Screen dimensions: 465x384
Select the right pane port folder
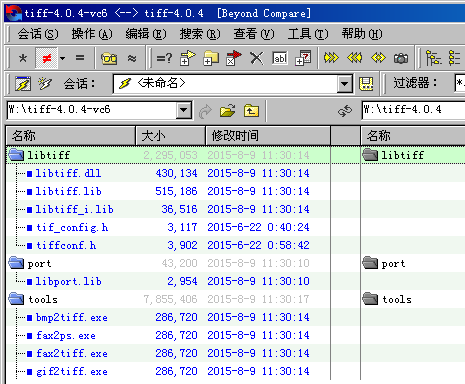384,263
